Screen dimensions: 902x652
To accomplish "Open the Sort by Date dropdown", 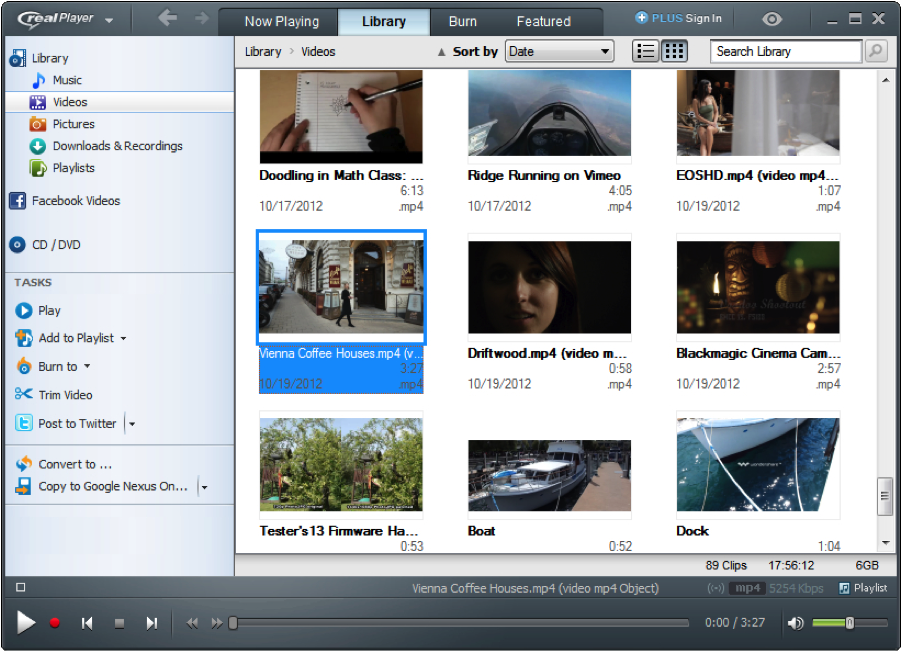I will tap(559, 51).
